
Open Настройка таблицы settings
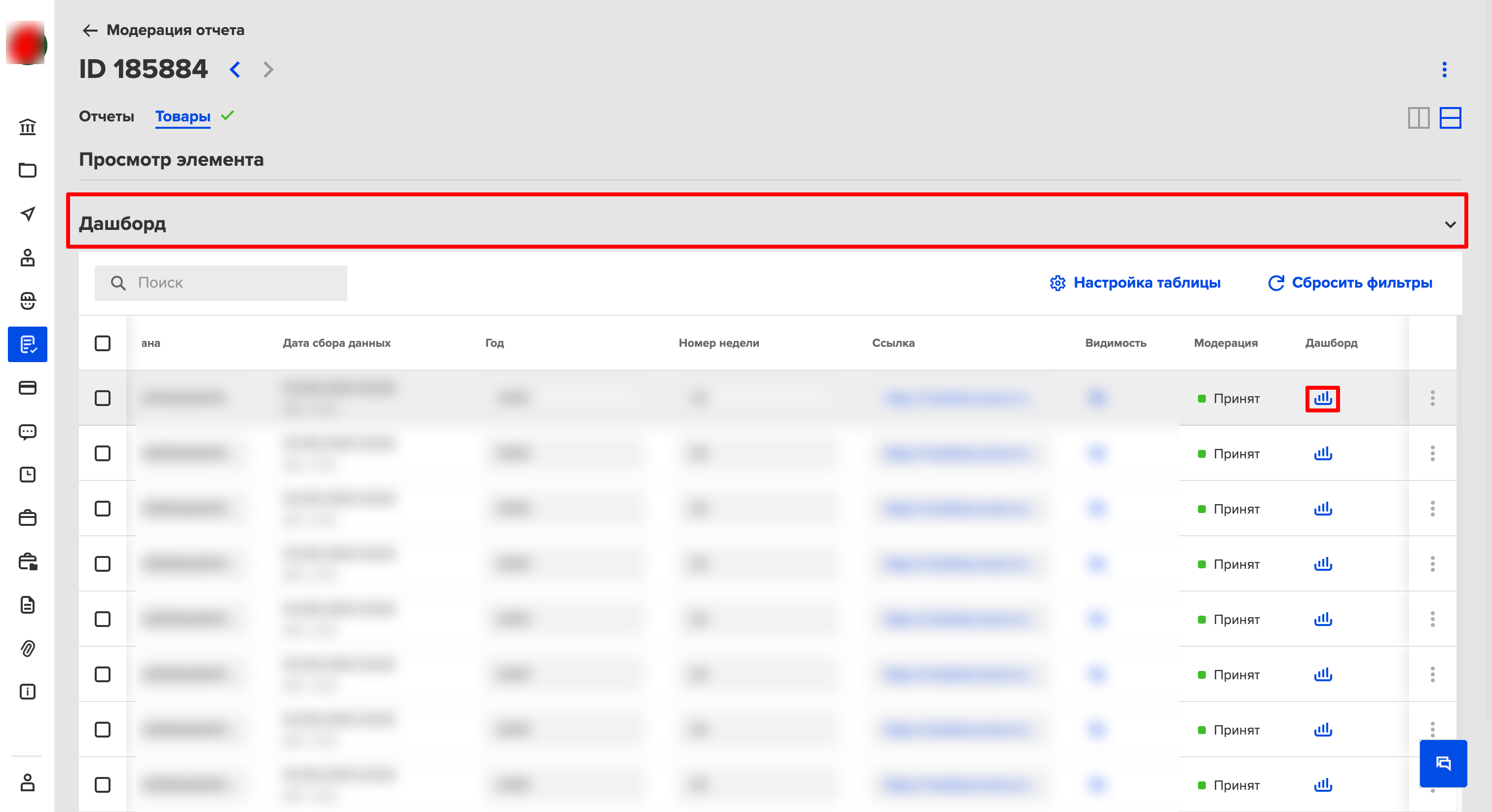pyautogui.click(x=1135, y=283)
